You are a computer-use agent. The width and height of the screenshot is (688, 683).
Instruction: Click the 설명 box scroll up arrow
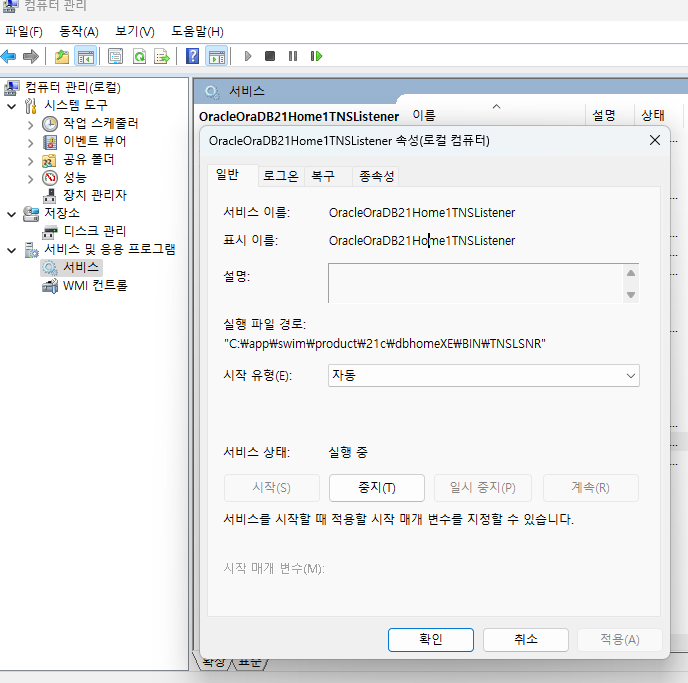point(631,273)
